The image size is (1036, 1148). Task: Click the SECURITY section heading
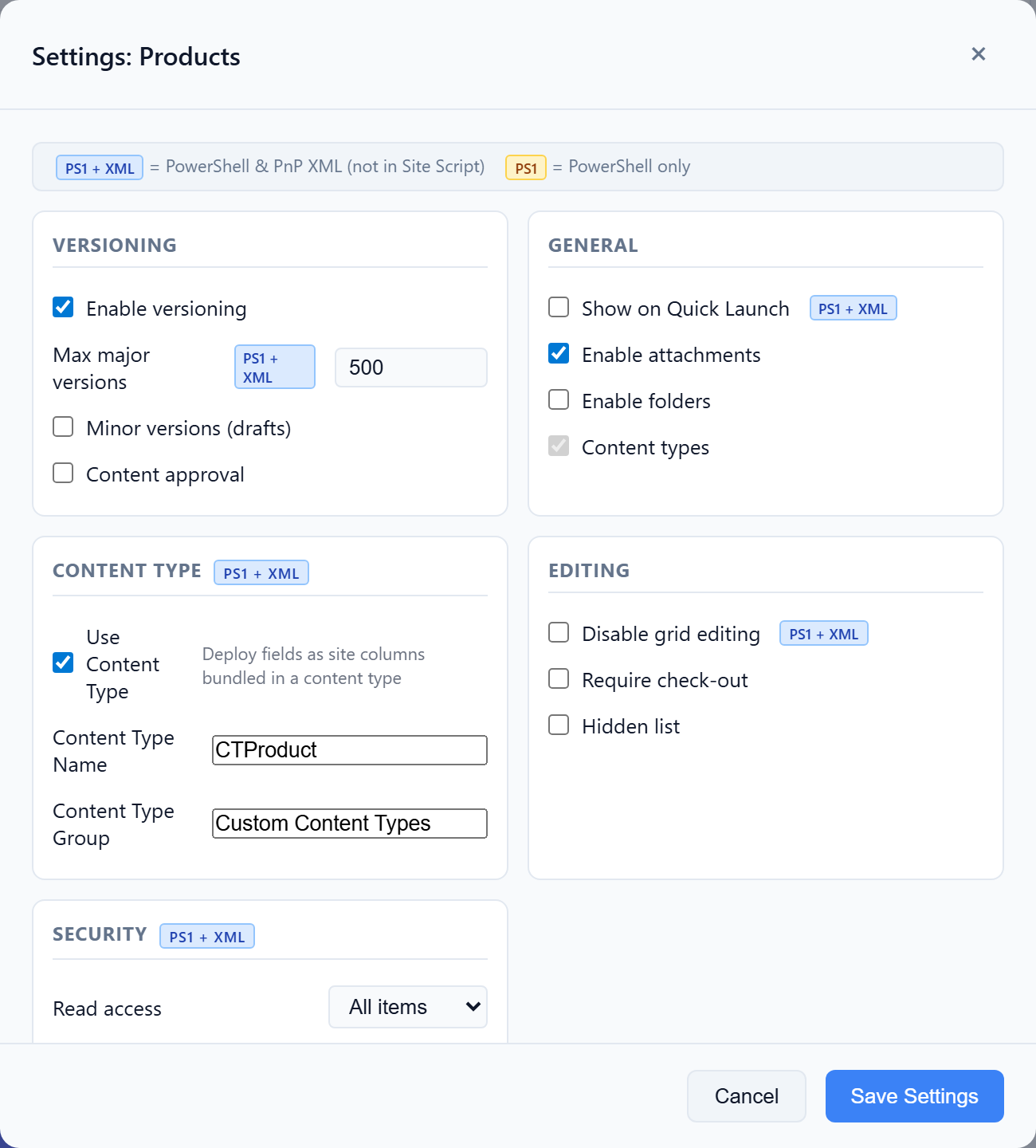100,934
